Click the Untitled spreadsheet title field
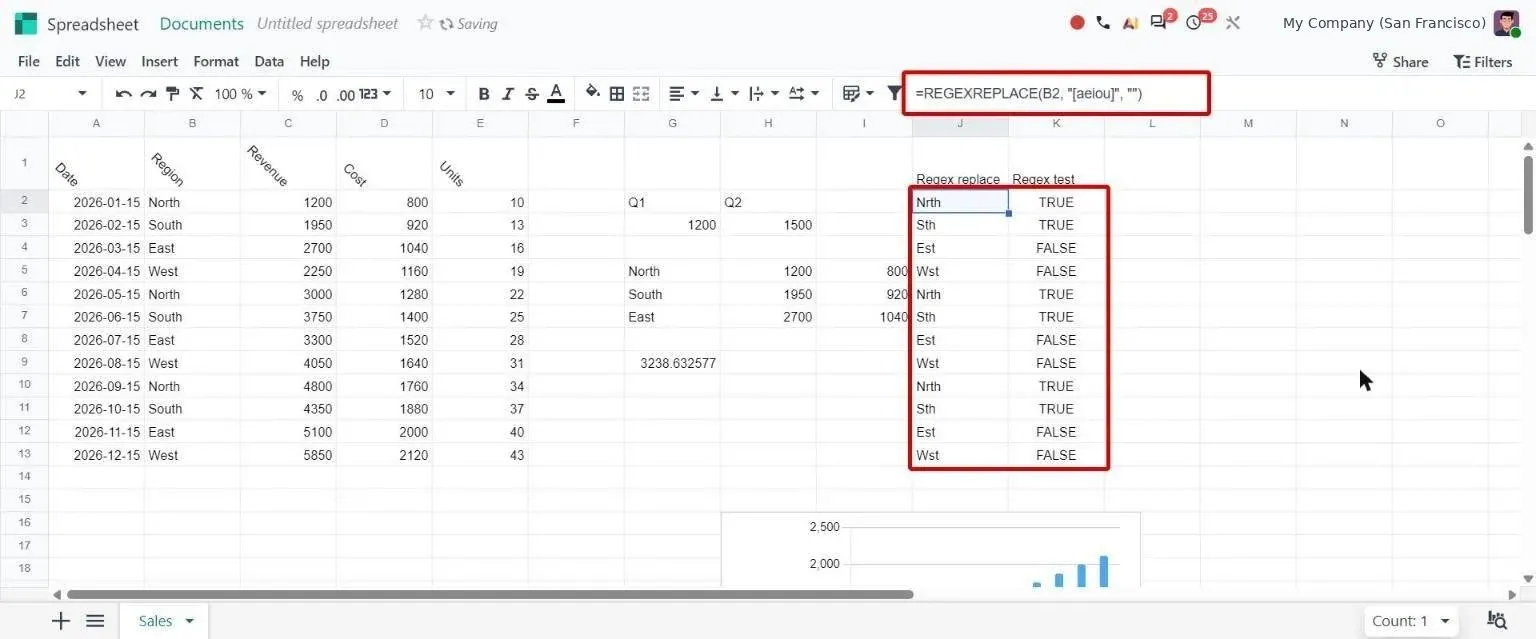The width and height of the screenshot is (1536, 639). tap(327, 23)
